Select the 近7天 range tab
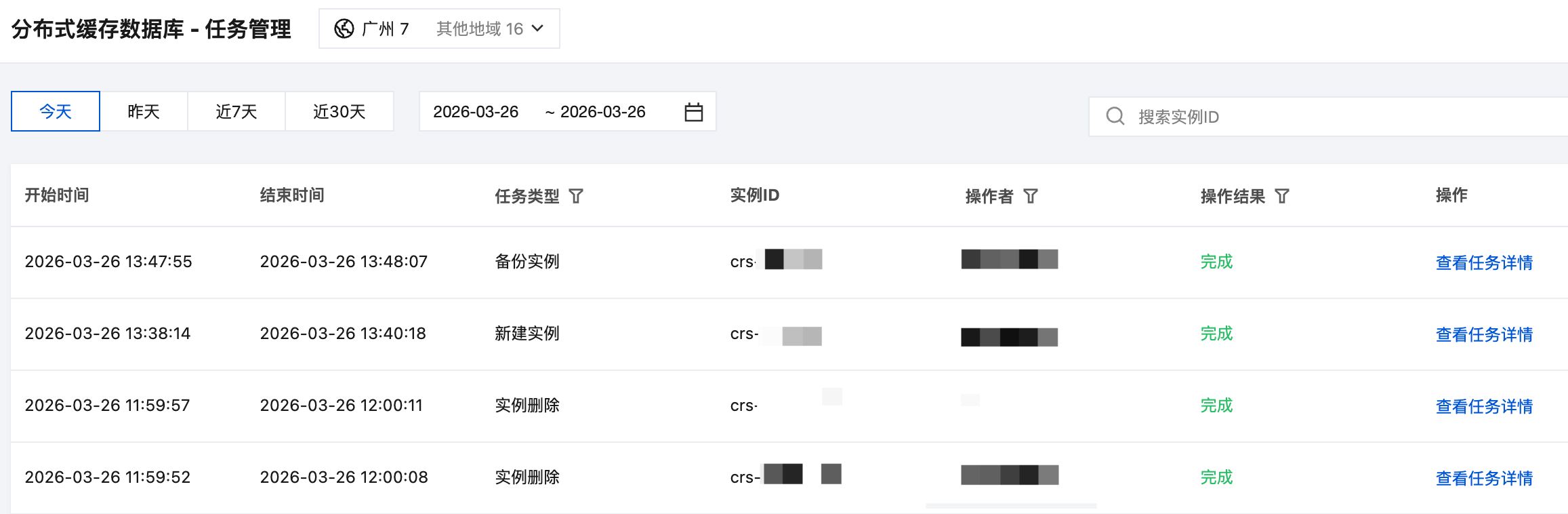The width and height of the screenshot is (1568, 514). pyautogui.click(x=236, y=111)
